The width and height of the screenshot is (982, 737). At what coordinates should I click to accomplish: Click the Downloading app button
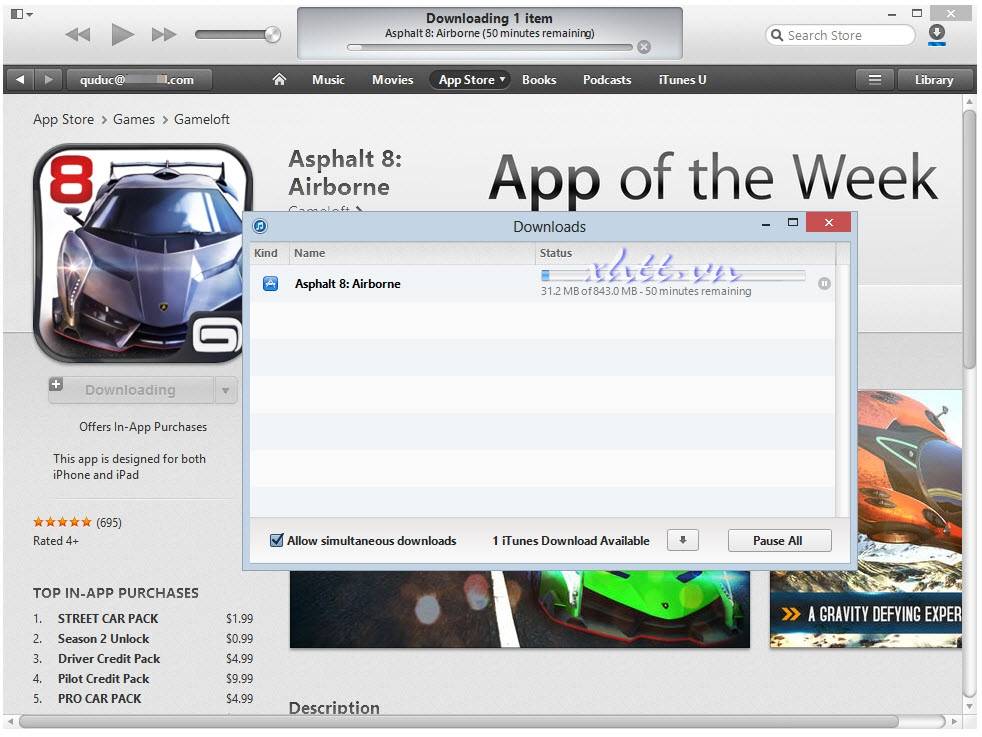pos(131,390)
